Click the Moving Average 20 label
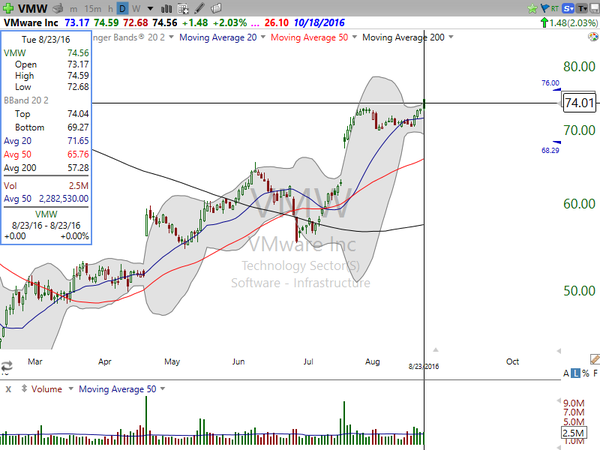Viewport: 600px width, 450px height. 218,37
